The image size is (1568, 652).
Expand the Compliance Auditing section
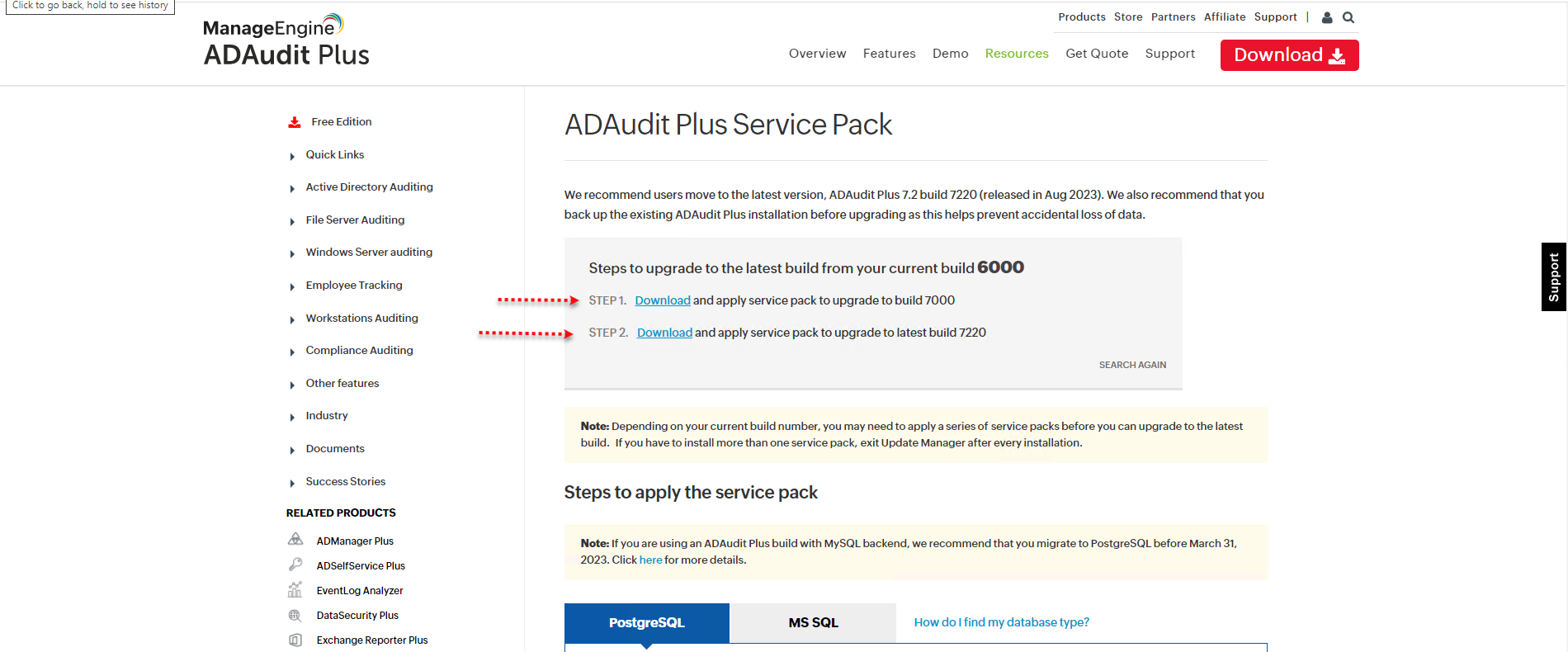(x=359, y=351)
